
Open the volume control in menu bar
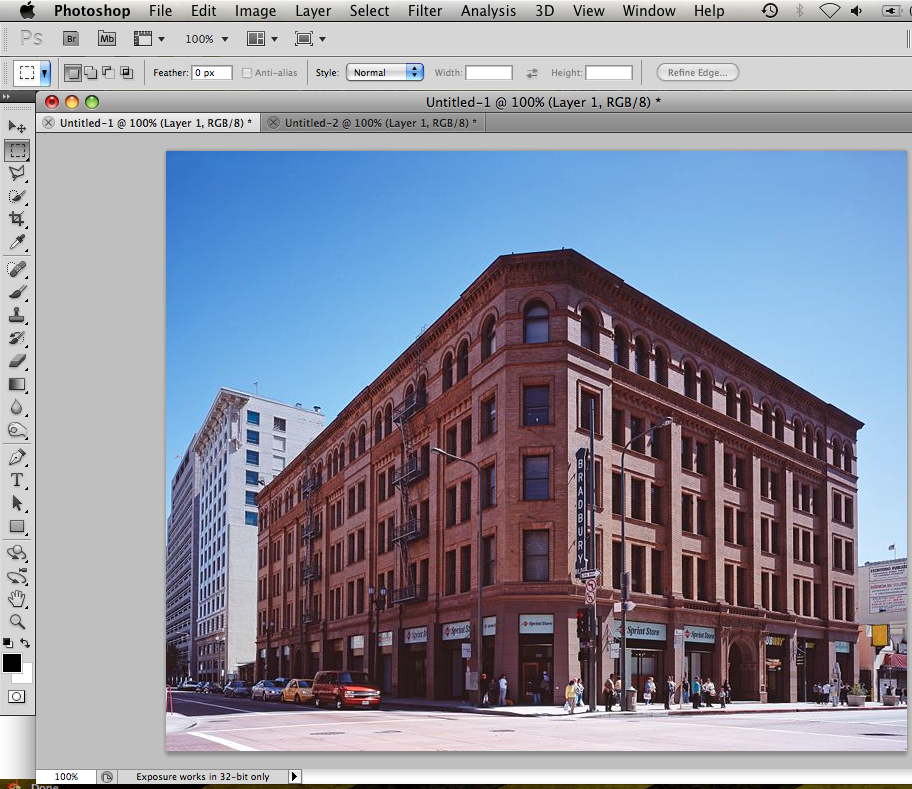856,10
